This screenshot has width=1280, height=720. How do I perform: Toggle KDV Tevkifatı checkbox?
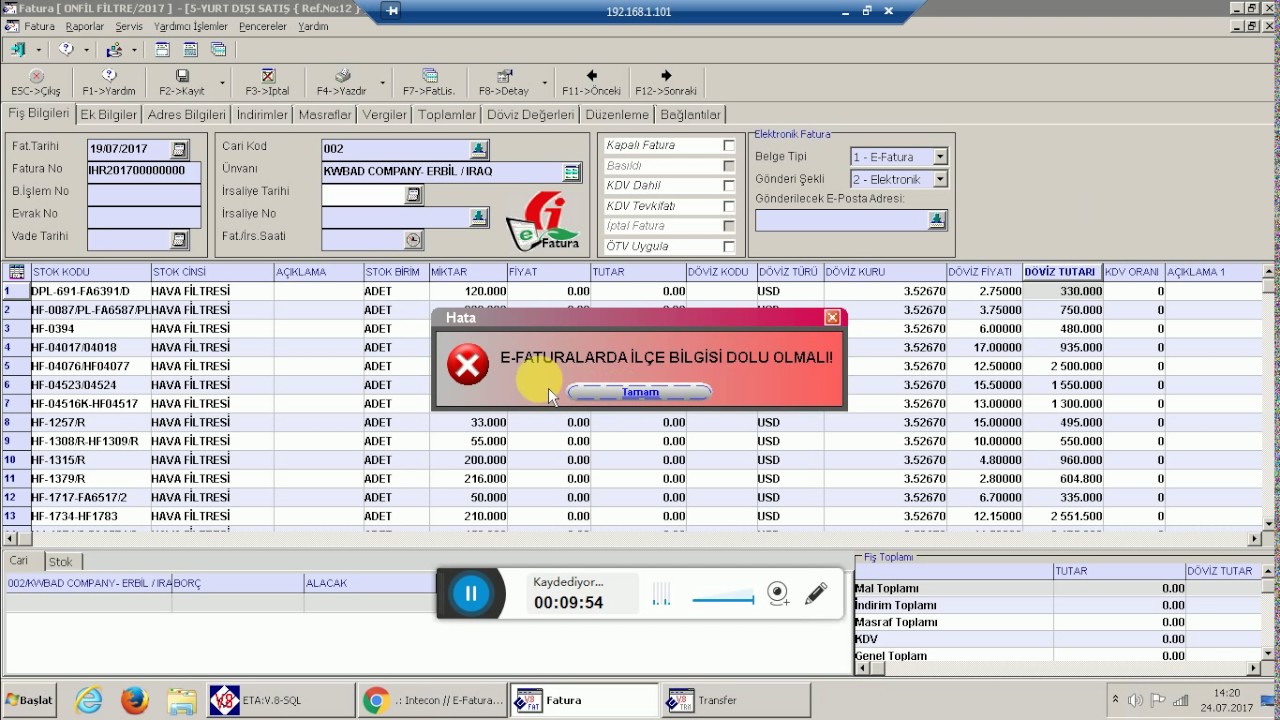729,206
